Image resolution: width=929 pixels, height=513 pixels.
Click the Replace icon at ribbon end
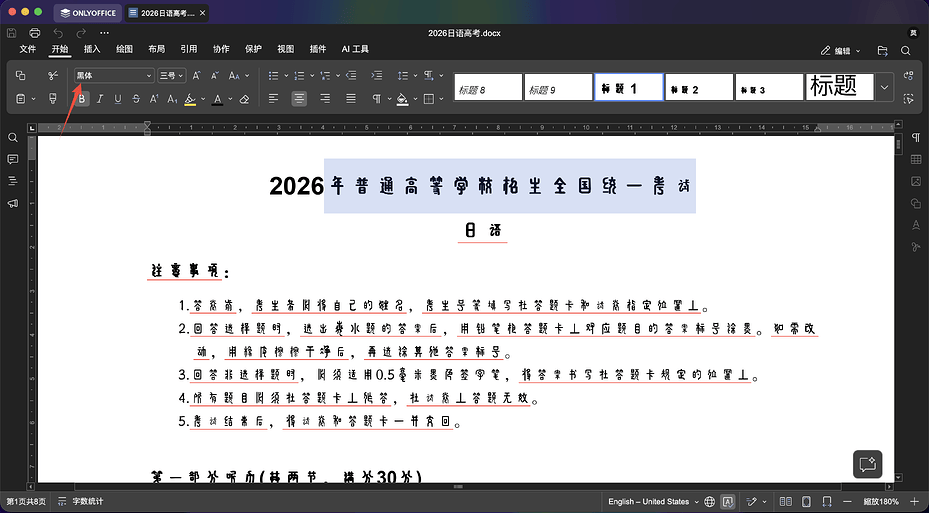(909, 75)
